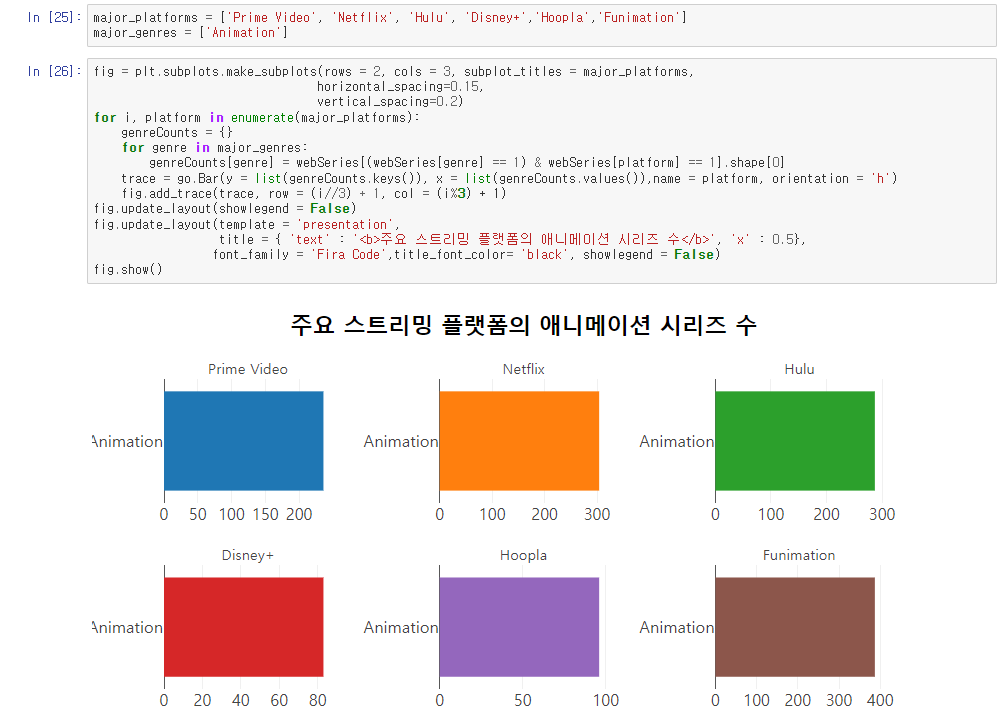This screenshot has width=1002, height=725.
Task: Click the blue Prime Video bar
Action: [x=243, y=441]
